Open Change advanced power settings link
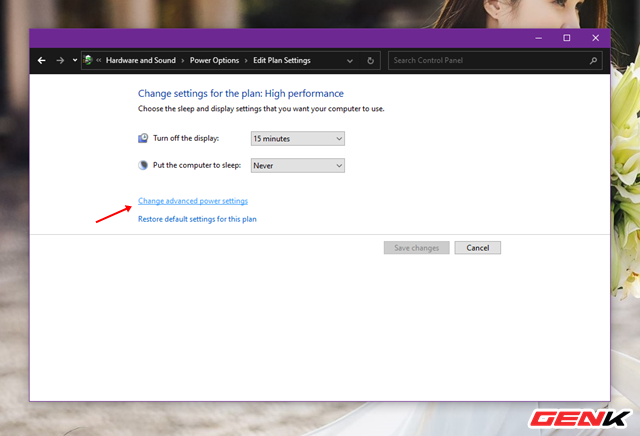Viewport: 640px width, 436px height. pos(192,201)
